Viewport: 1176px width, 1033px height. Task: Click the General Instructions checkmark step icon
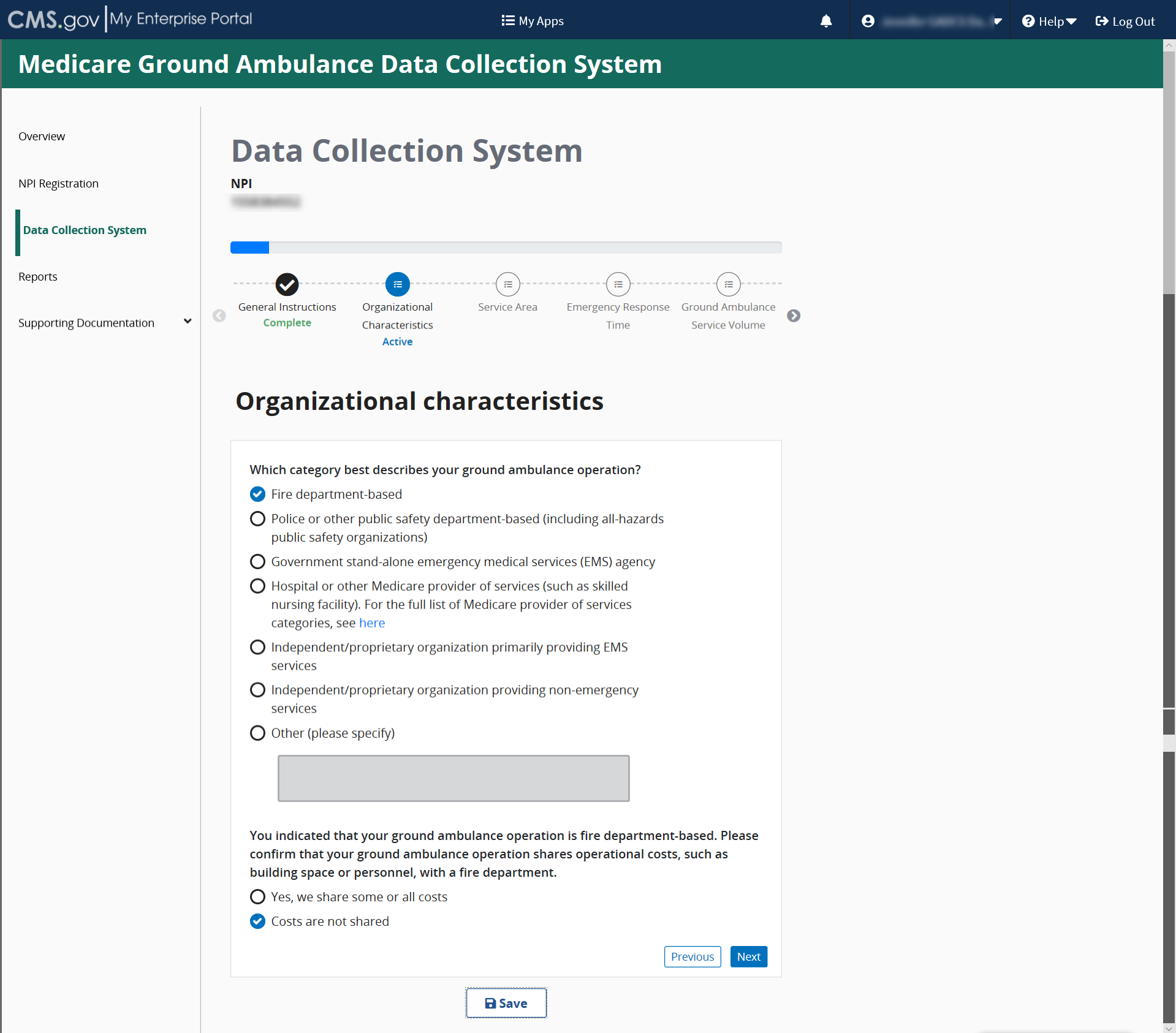pos(287,284)
